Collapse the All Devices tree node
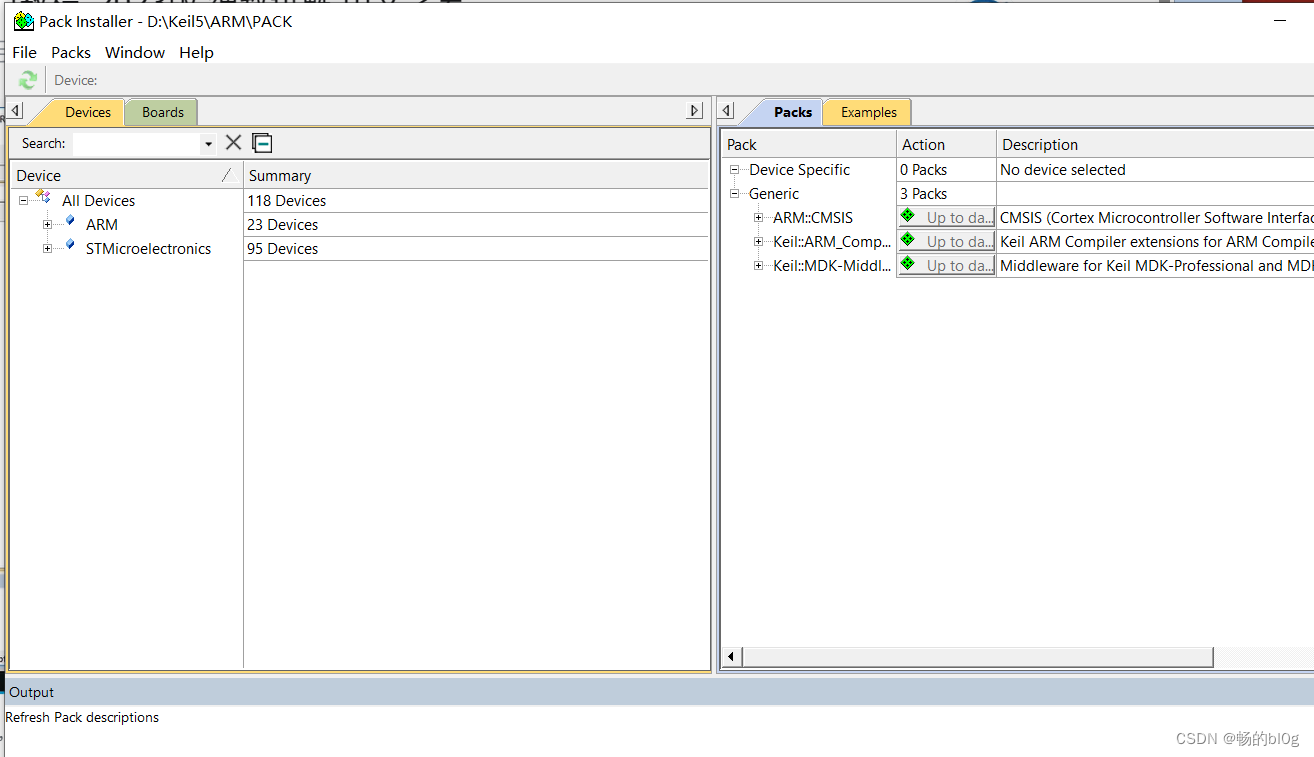The height and width of the screenshot is (757, 1314). click(23, 200)
